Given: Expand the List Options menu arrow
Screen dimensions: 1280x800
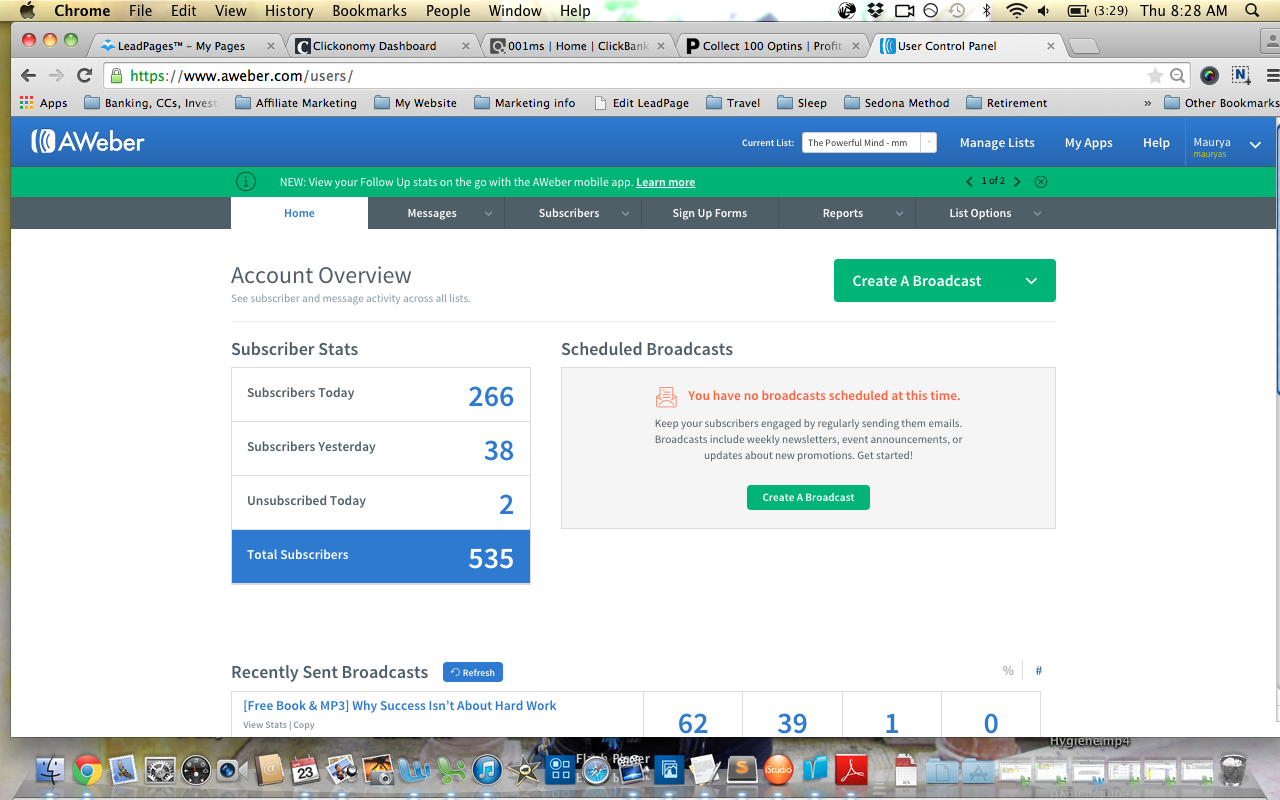Looking at the screenshot, I should [1037, 213].
